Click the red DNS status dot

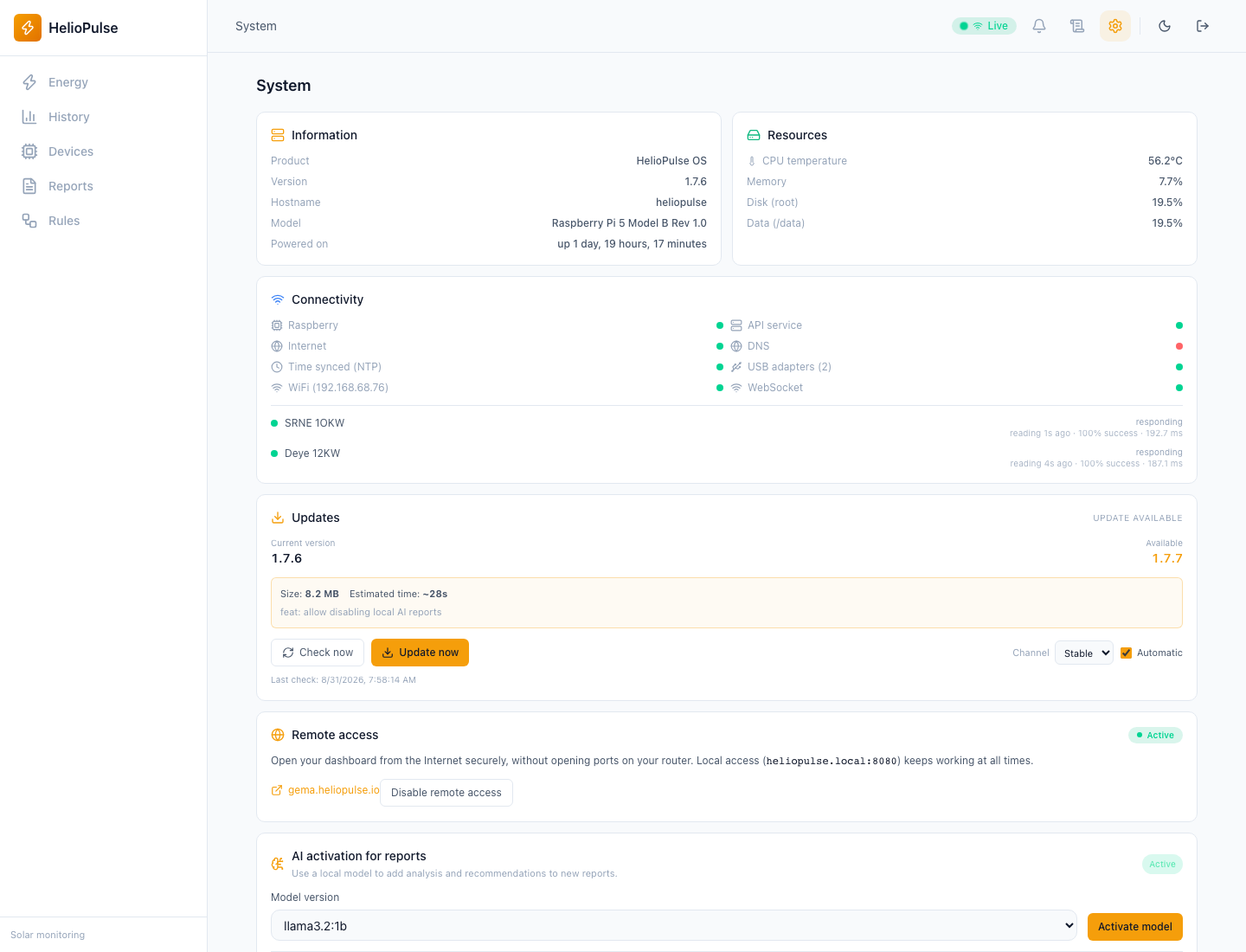coord(1179,346)
